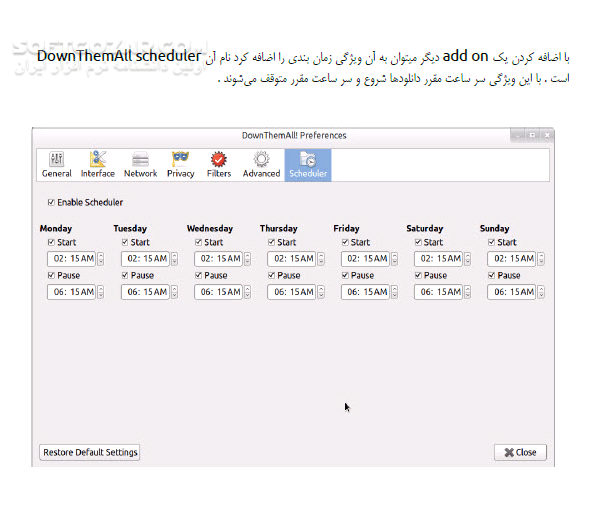The image size is (600, 510).
Task: Toggle the Enable Scheduler checkbox
Action: point(51,202)
